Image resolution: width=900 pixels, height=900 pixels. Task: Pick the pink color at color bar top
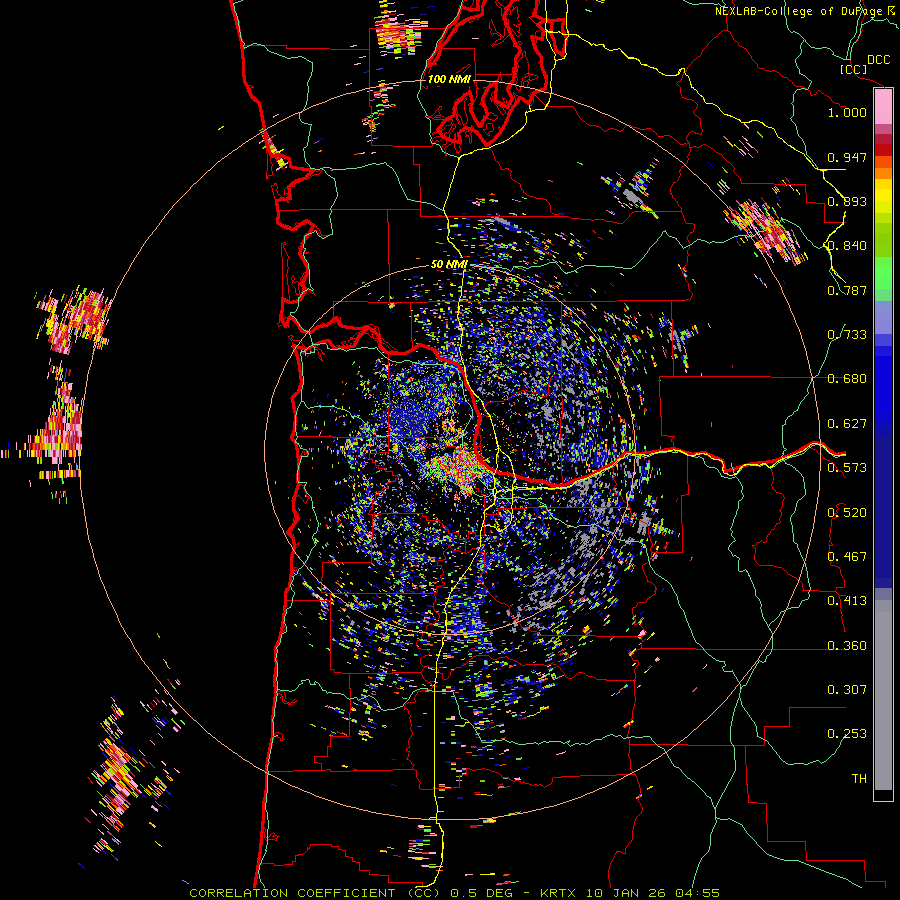[883, 106]
